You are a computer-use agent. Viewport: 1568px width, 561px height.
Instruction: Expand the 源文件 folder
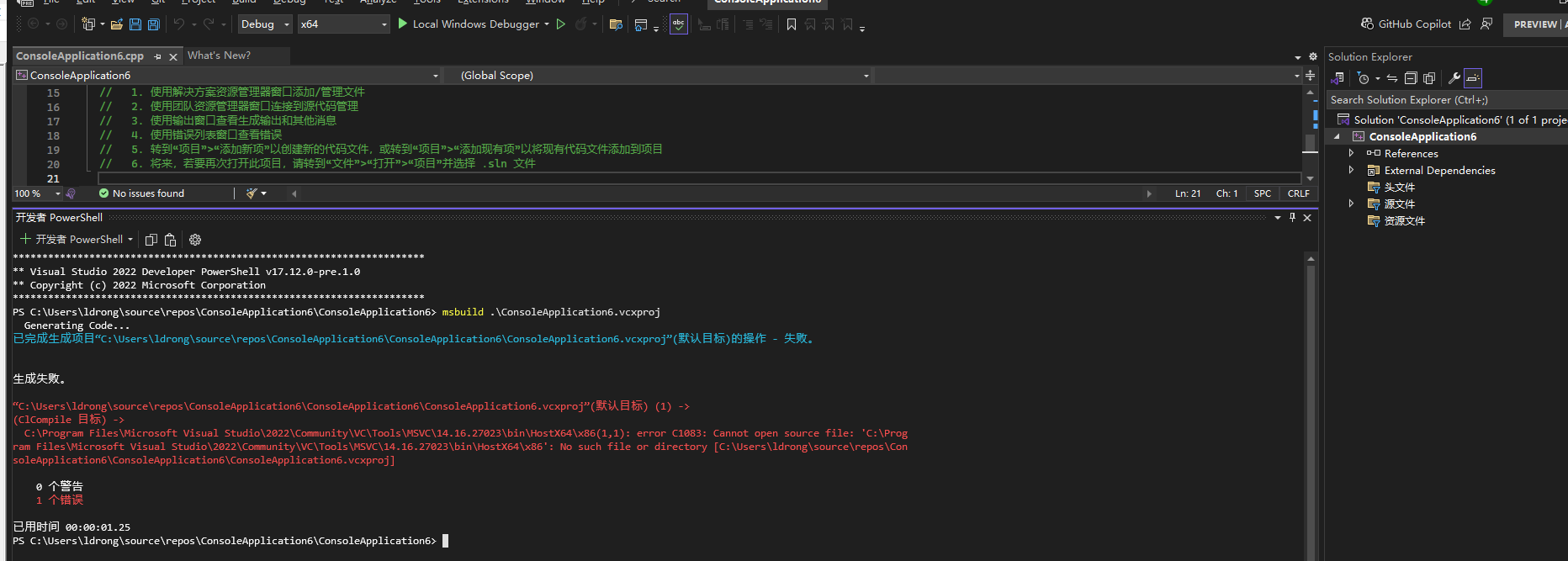pos(1351,204)
